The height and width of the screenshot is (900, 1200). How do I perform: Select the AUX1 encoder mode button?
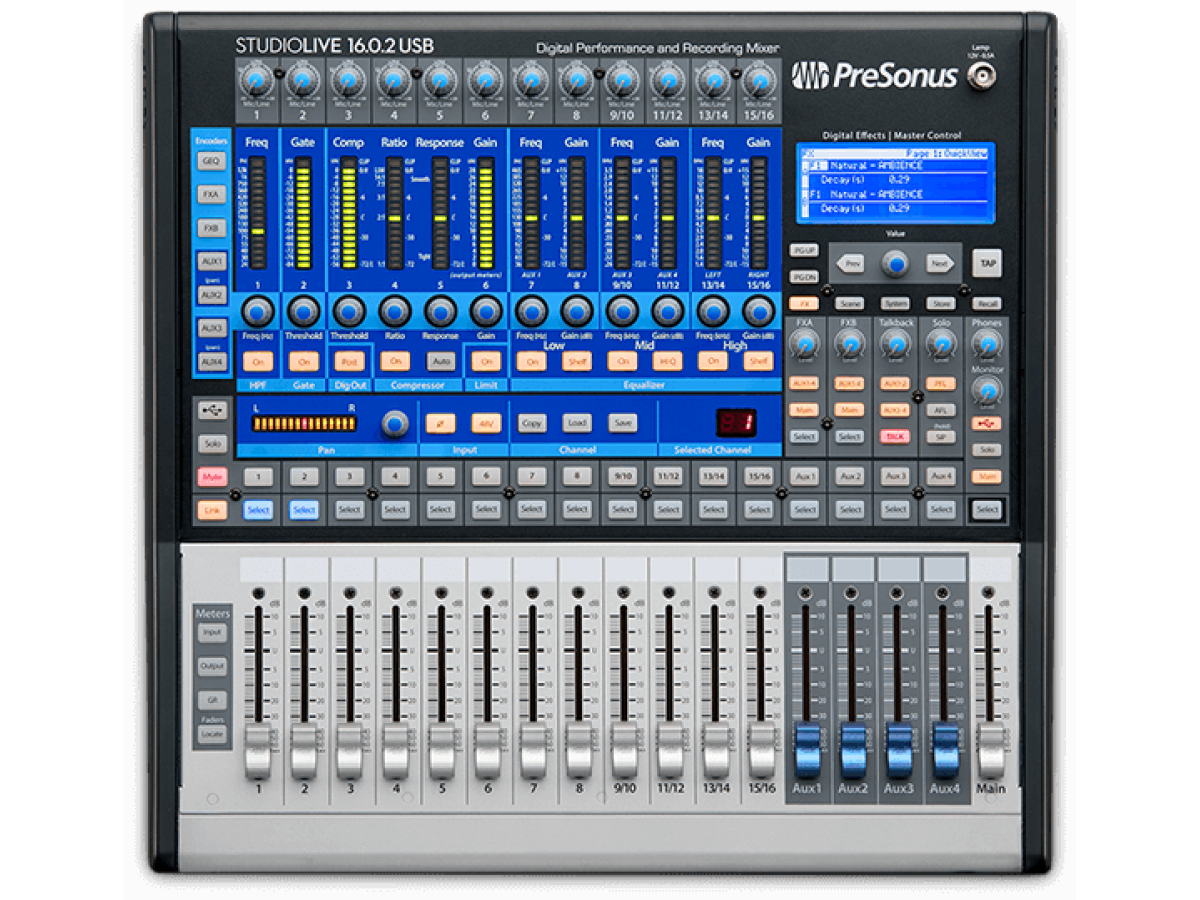coord(212,262)
